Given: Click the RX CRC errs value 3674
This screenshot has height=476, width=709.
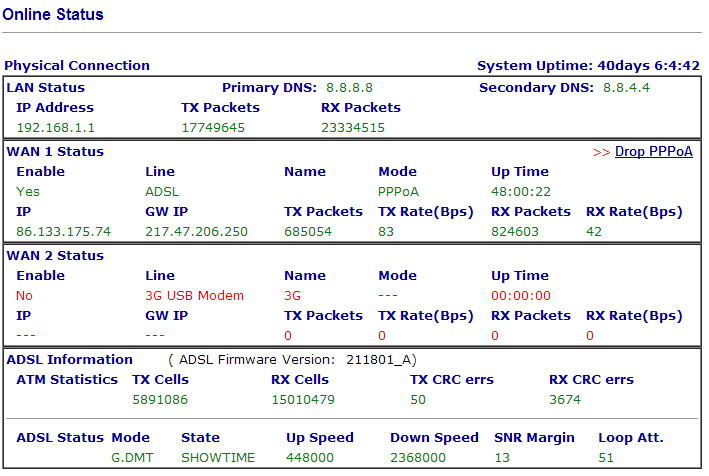Looking at the screenshot, I should pos(565,400).
